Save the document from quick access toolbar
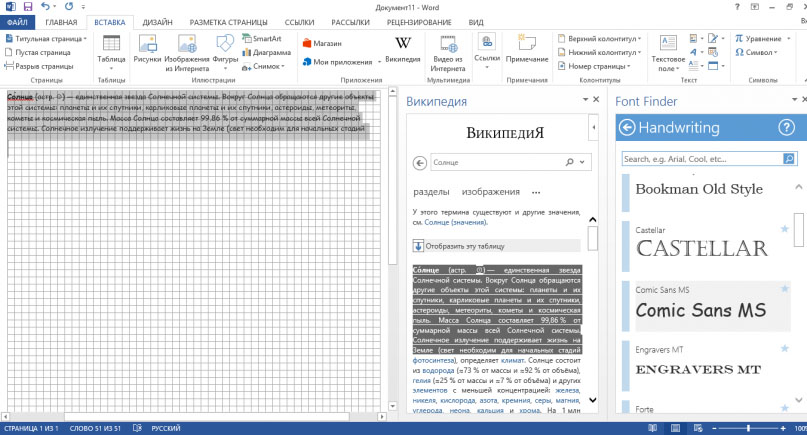This screenshot has width=807, height=435. (x=28, y=7)
